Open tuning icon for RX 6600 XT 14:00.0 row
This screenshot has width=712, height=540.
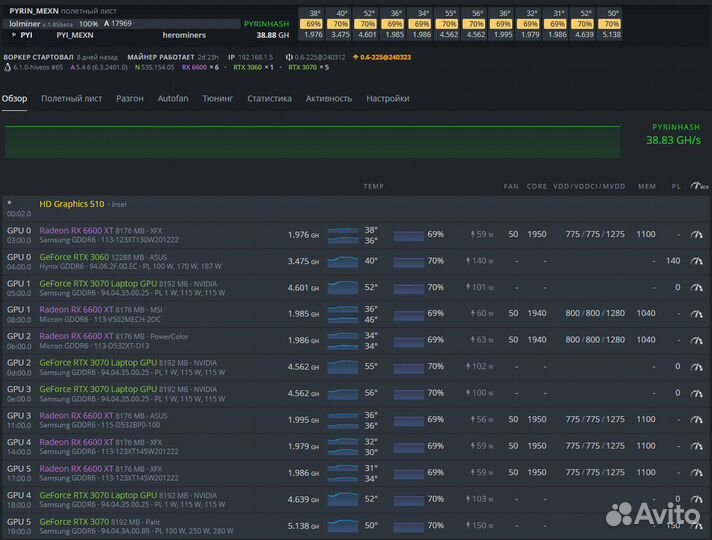[x=696, y=446]
